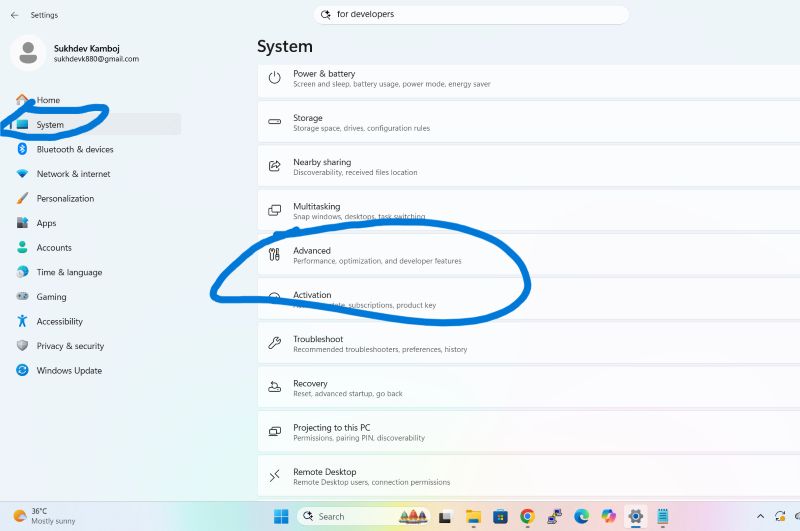Screen dimensions: 800x531
Task: Click the user profile avatar picture
Action: click(x=28, y=53)
